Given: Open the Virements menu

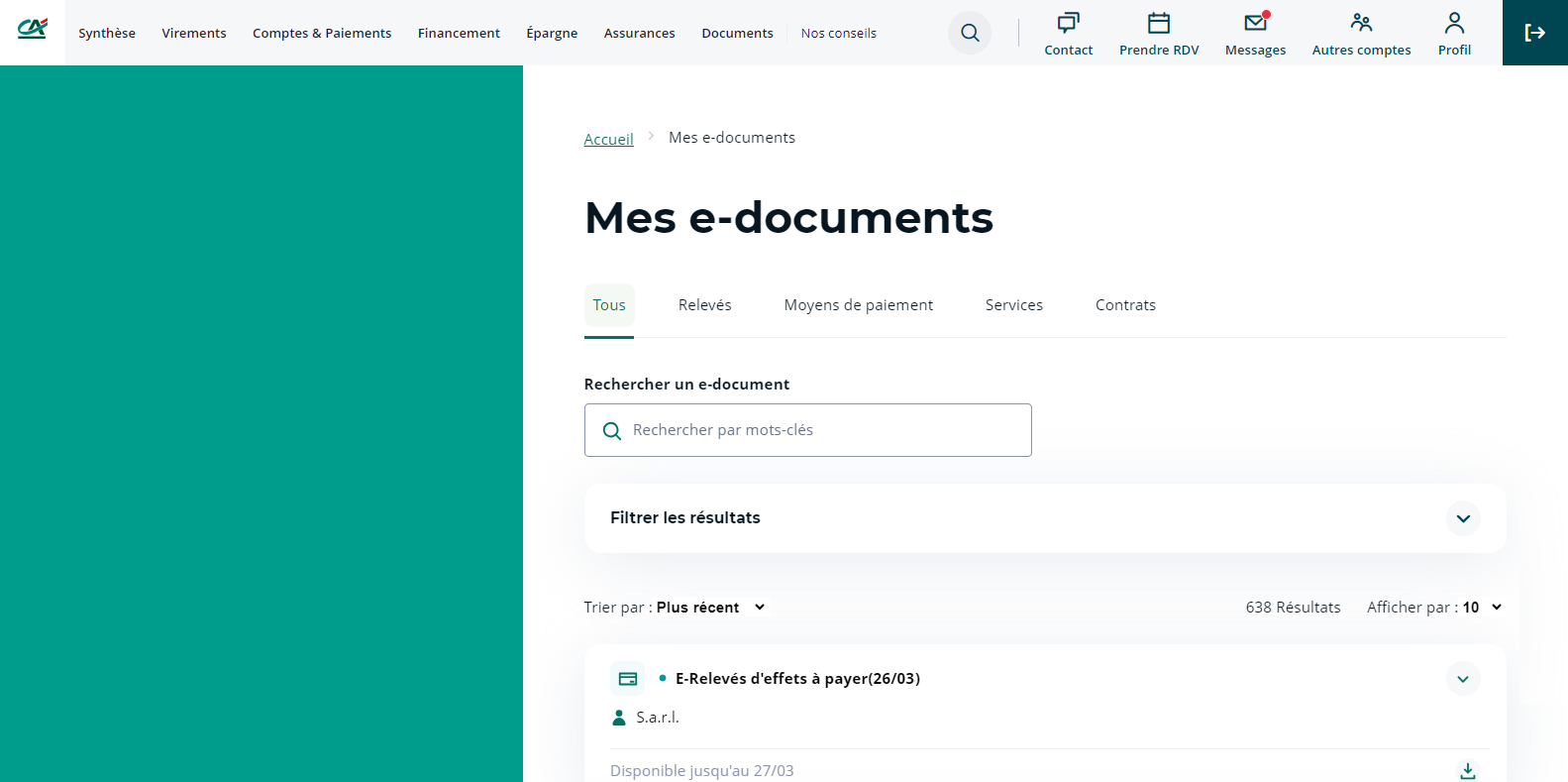Looking at the screenshot, I should (x=194, y=33).
